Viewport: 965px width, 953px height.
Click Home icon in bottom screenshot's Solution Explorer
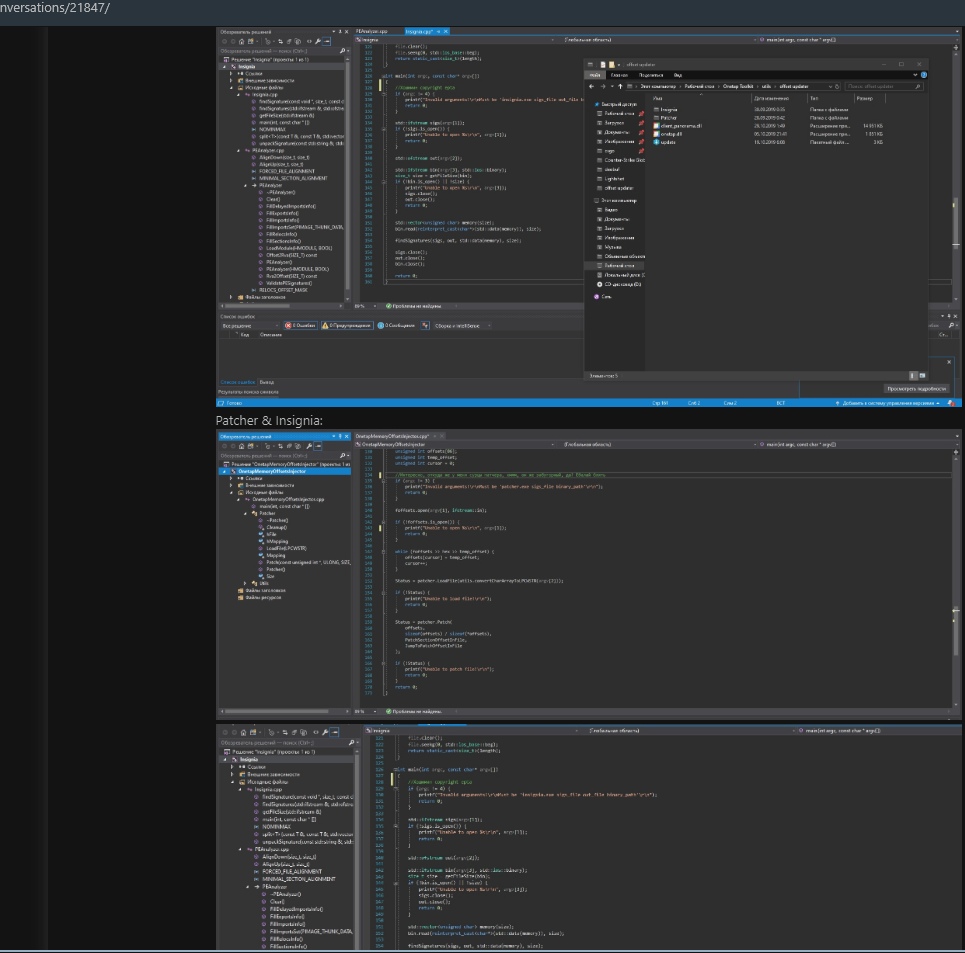[x=243, y=732]
